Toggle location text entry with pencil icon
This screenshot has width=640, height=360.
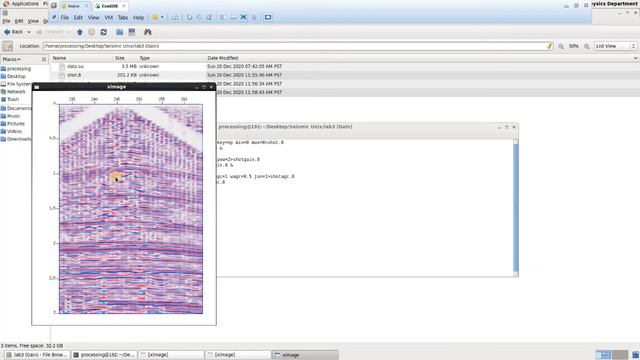[8, 46]
